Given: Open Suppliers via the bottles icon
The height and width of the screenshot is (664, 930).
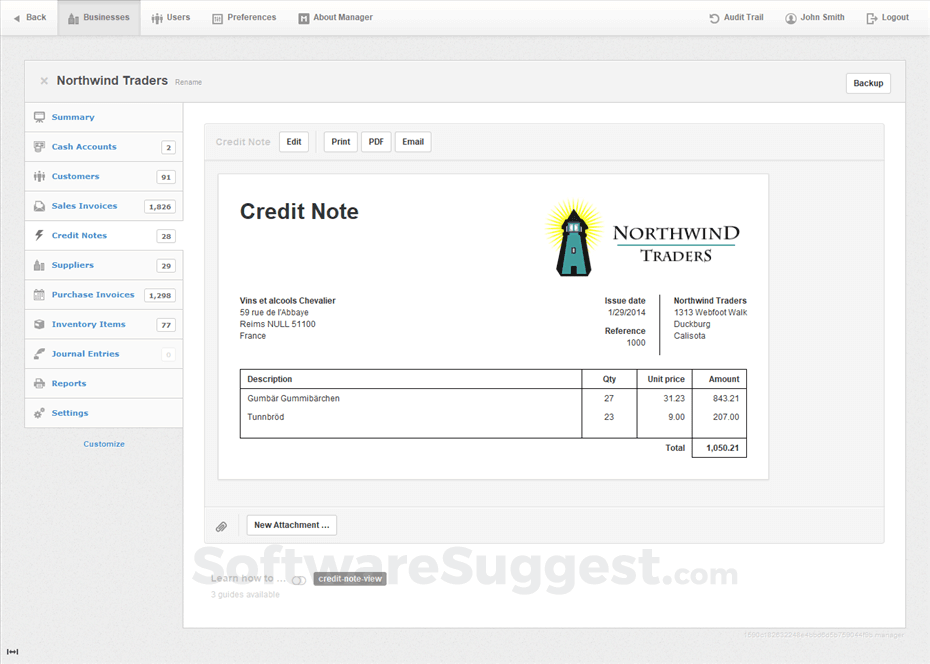Looking at the screenshot, I should tap(39, 265).
